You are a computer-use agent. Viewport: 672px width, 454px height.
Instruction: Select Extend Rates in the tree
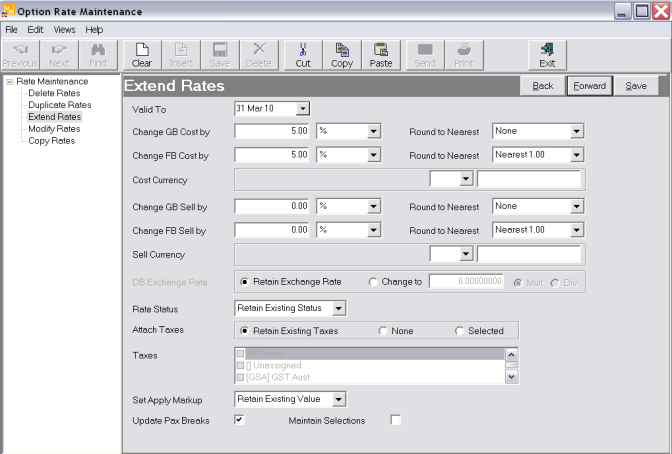point(54,117)
